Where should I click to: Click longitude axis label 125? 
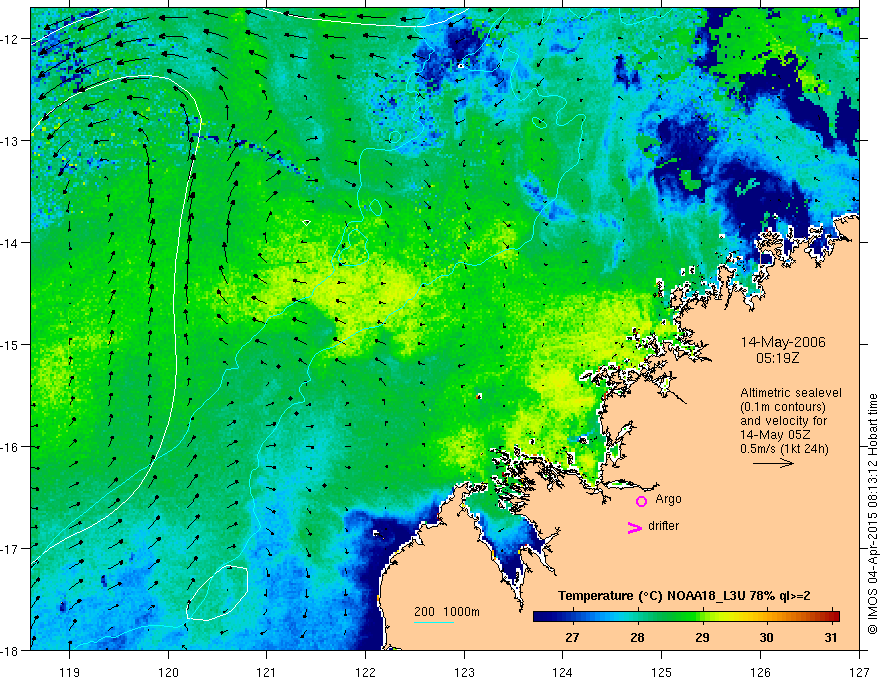coord(662,673)
